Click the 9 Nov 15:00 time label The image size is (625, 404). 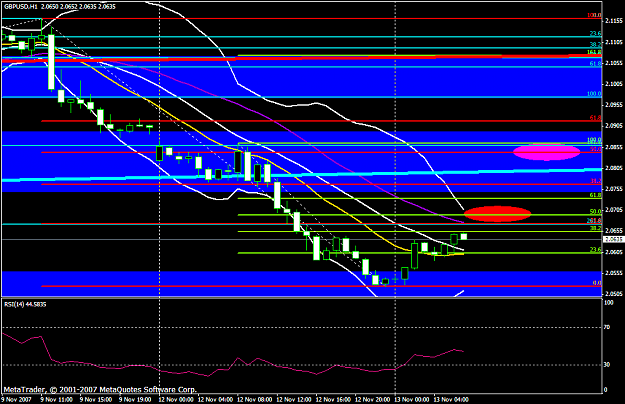tap(96, 399)
